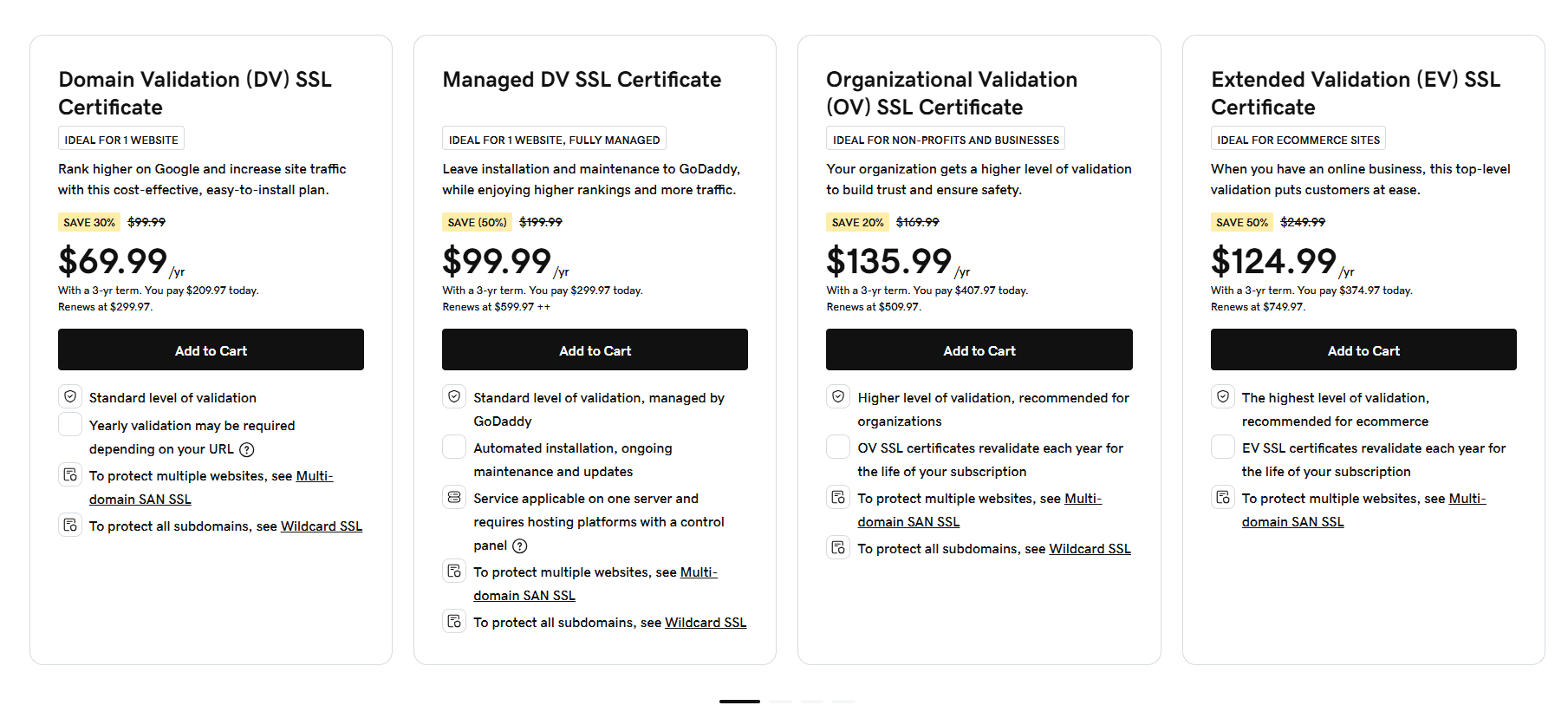This screenshot has width=1568, height=712.
Task: Click help icon next to 'depending on your URL'
Action: click(247, 449)
